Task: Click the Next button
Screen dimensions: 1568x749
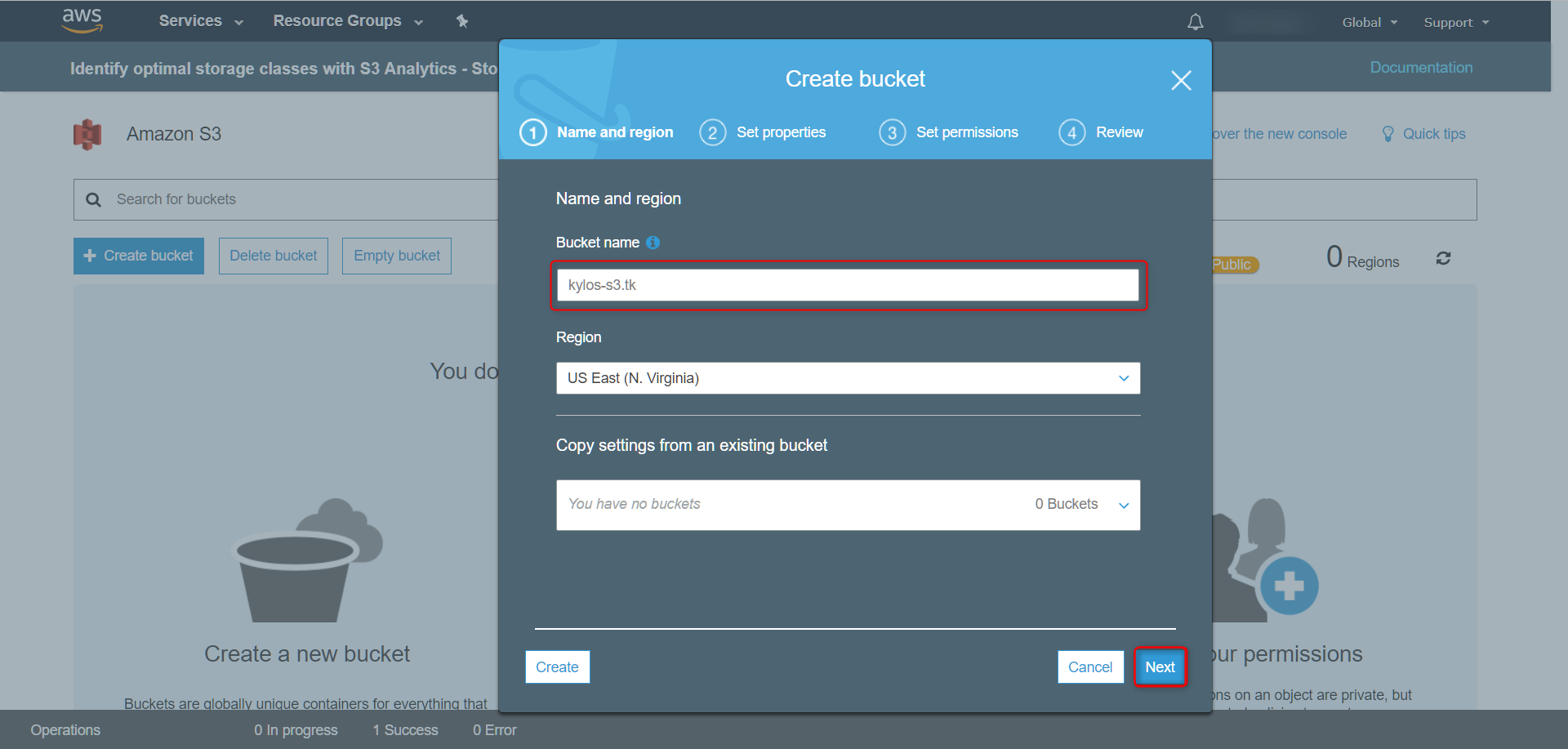Action: 1160,667
